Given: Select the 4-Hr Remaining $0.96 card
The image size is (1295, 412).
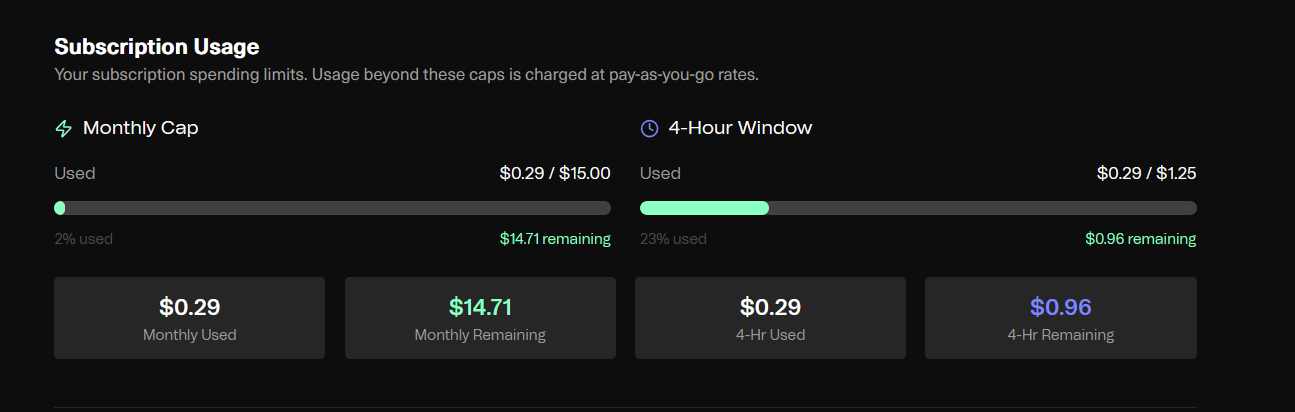Looking at the screenshot, I should point(1060,318).
